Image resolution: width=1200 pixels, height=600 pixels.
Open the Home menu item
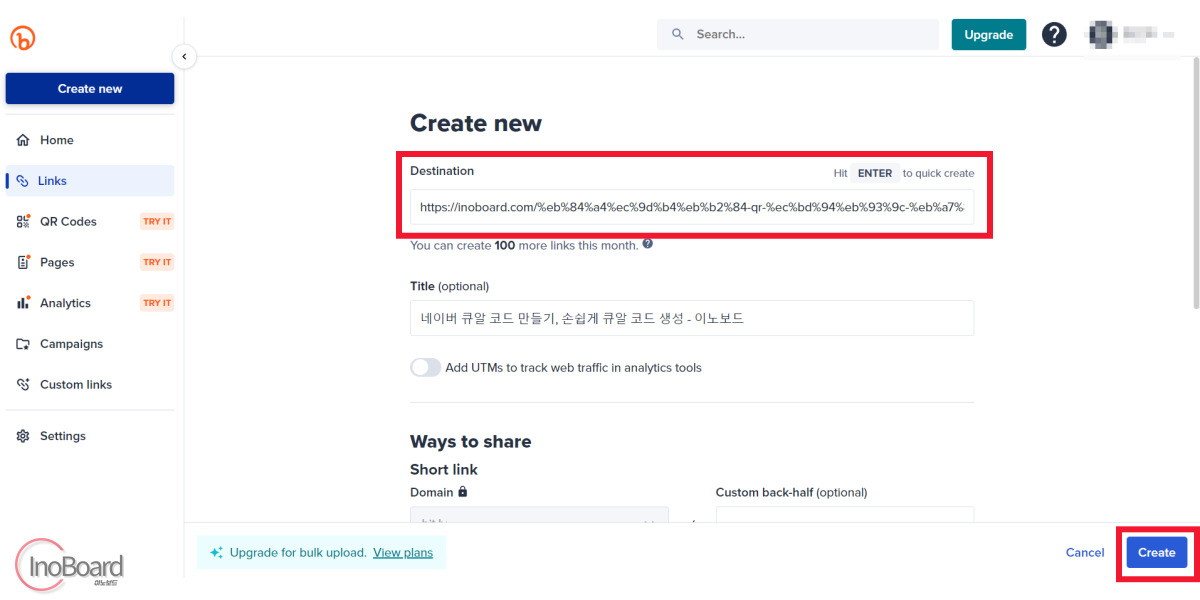[x=90, y=140]
